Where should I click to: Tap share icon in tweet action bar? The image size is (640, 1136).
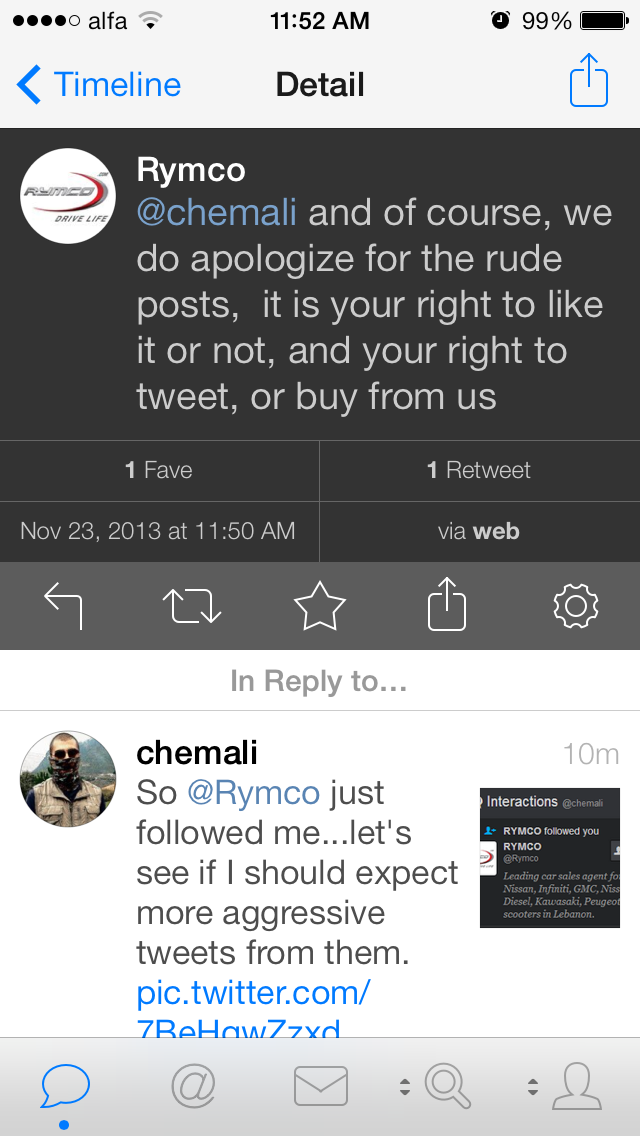447,605
